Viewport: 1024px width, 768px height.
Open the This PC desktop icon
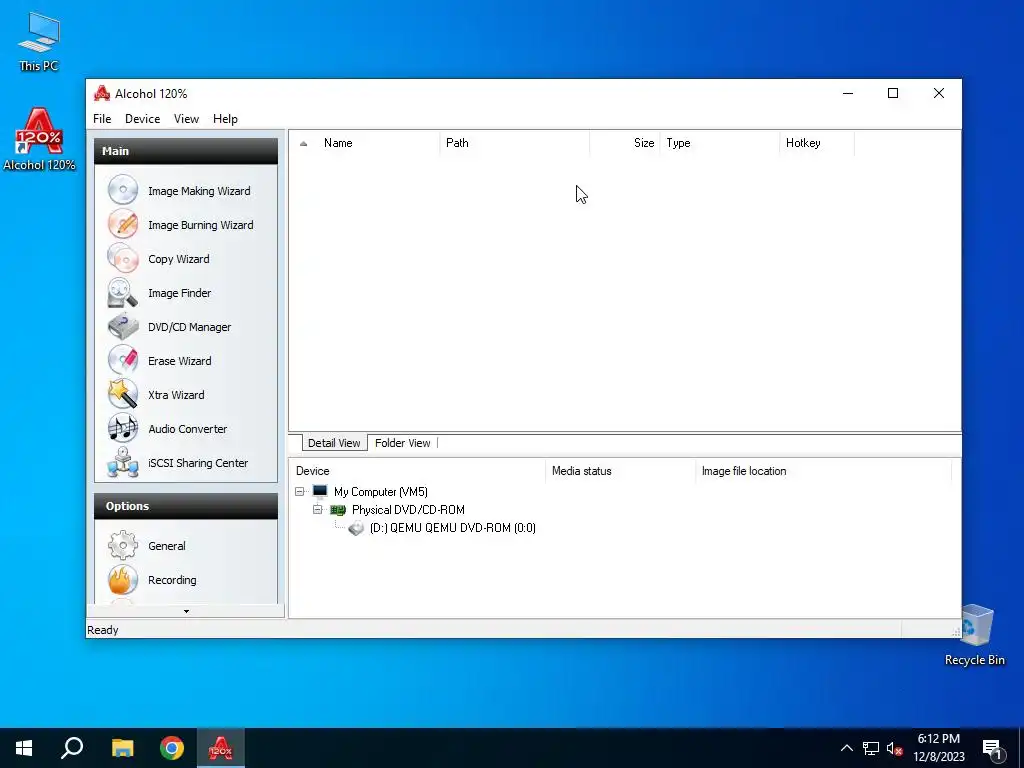pyautogui.click(x=39, y=42)
